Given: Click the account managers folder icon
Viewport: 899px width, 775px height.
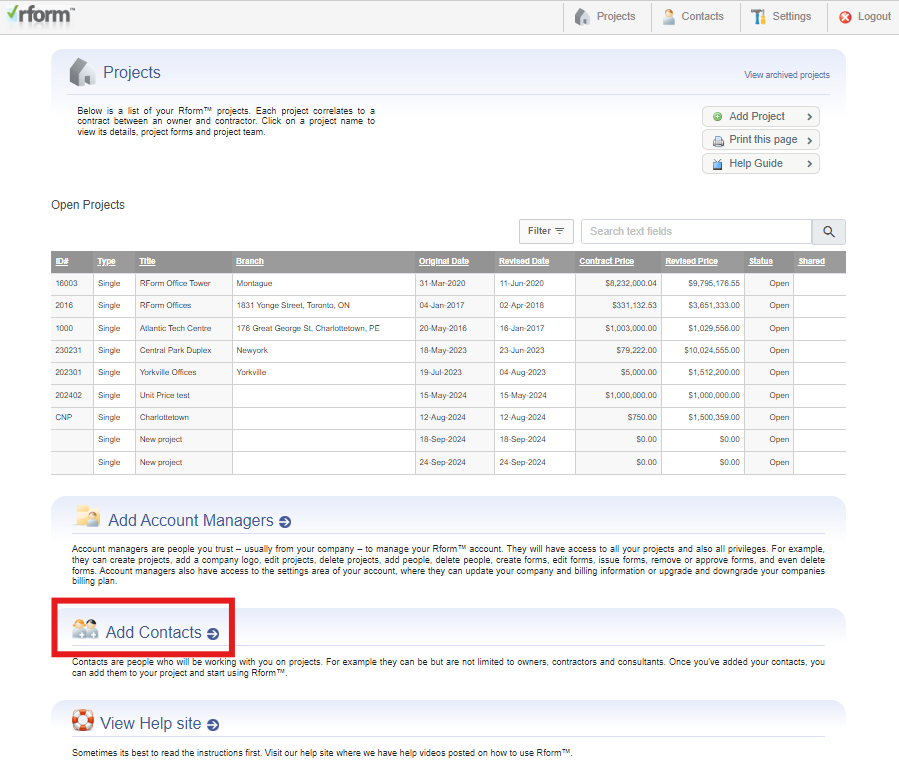Looking at the screenshot, I should pos(88,516).
